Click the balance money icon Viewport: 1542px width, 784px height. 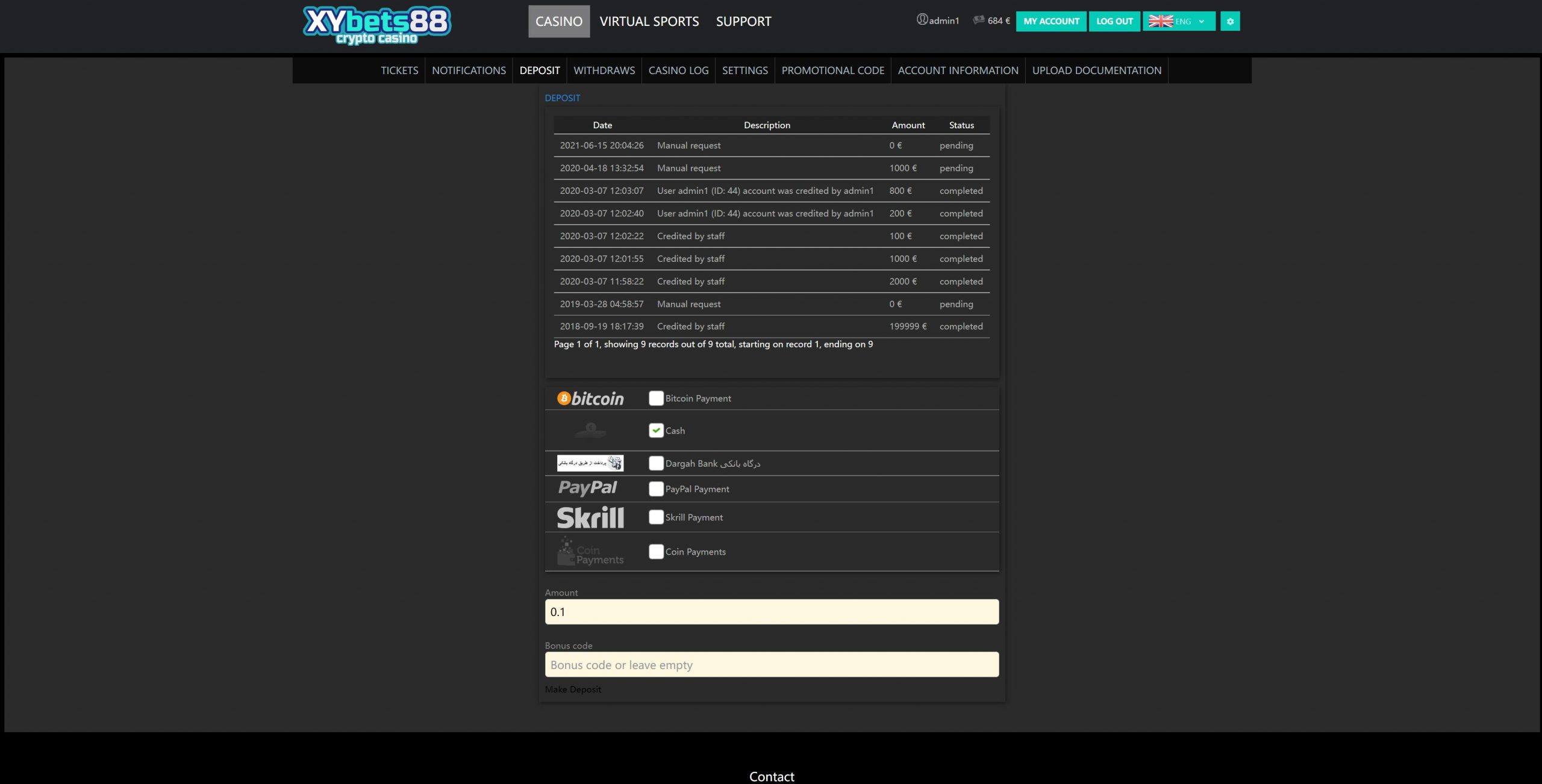tap(978, 20)
